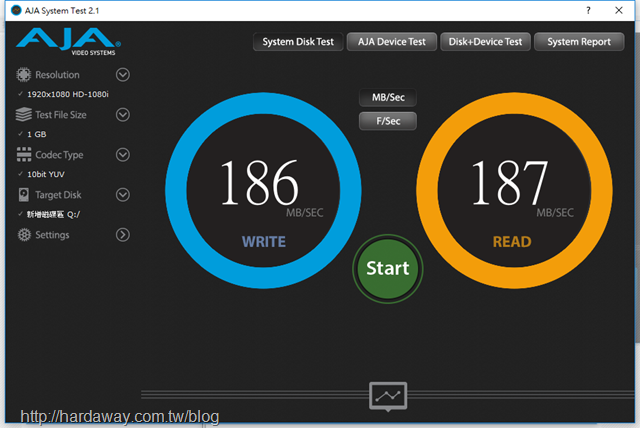Expand the Codec Type dropdown arrow
This screenshot has width=640, height=428.
[x=123, y=155]
